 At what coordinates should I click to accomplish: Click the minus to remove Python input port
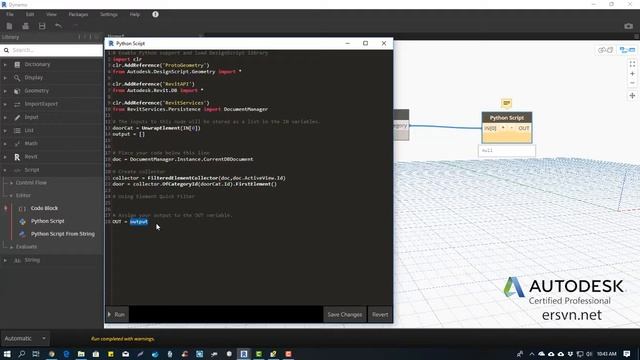pyautogui.click(x=511, y=128)
